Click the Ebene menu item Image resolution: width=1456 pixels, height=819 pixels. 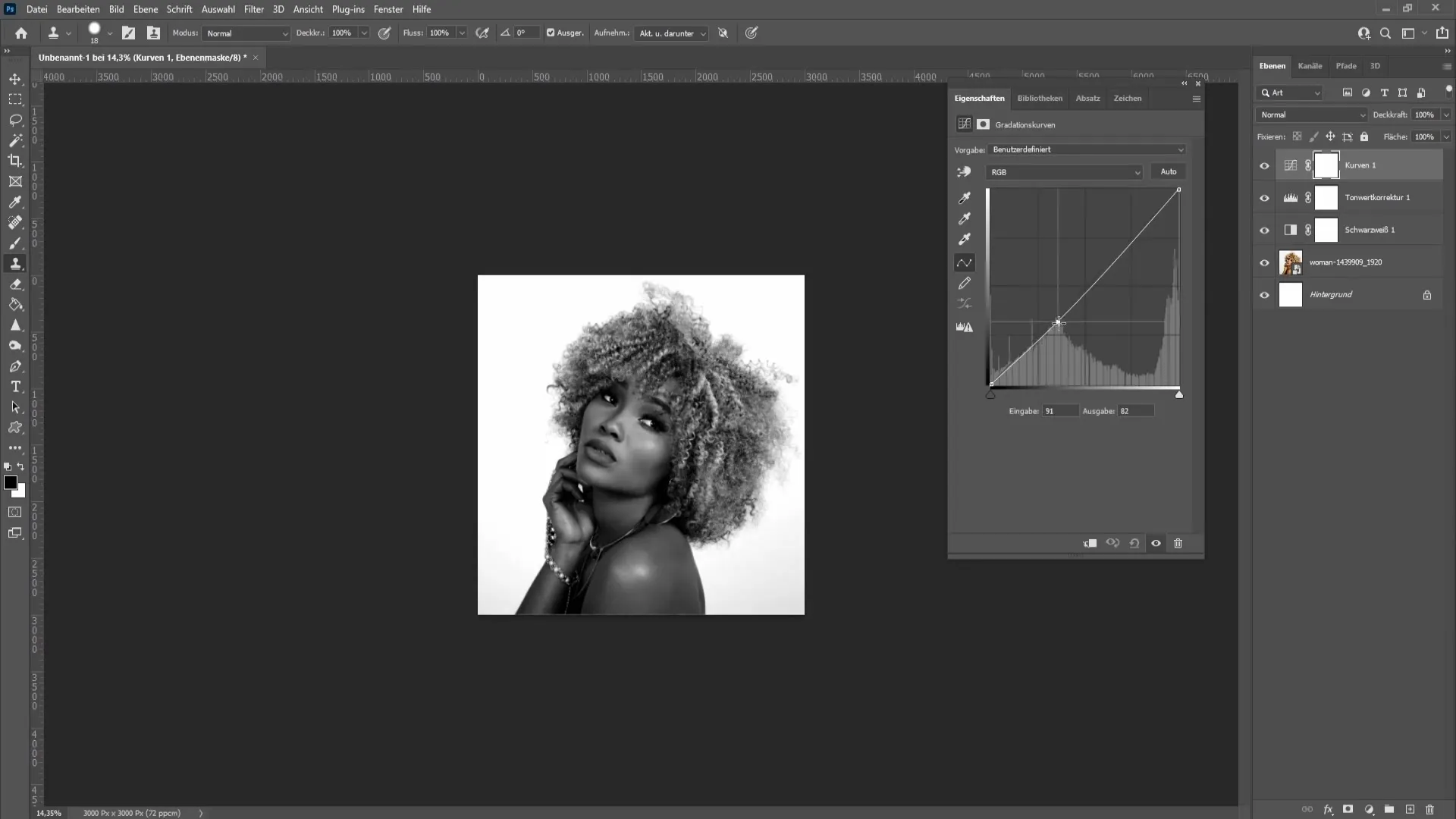pos(145,9)
